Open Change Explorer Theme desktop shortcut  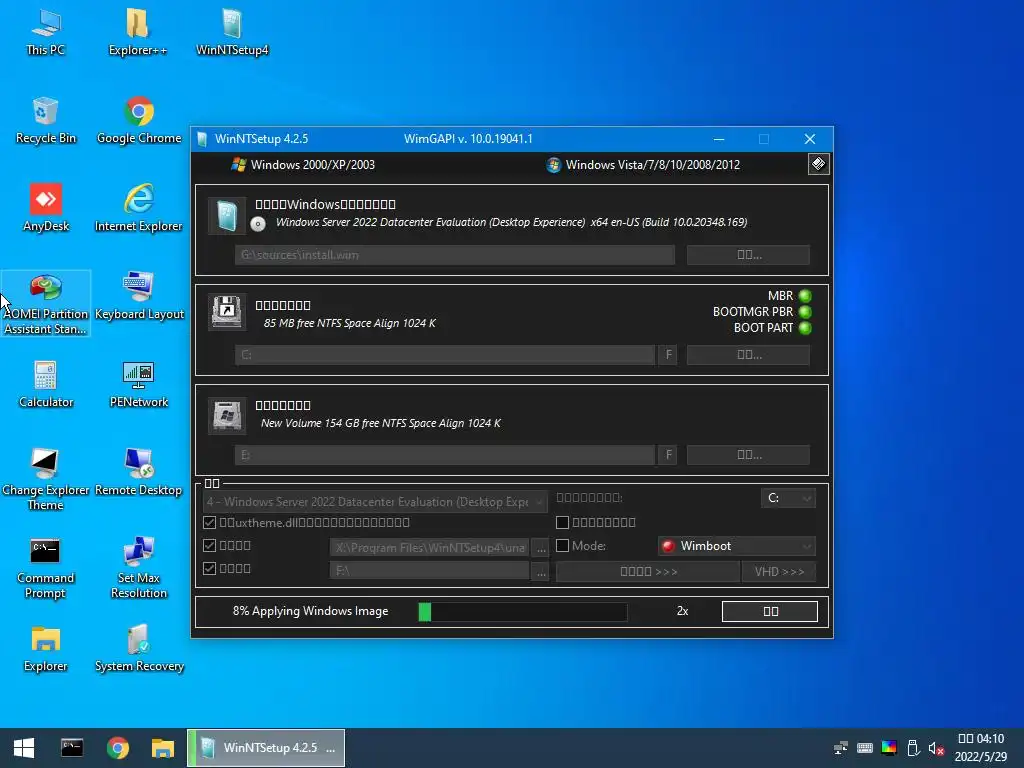[x=46, y=479]
